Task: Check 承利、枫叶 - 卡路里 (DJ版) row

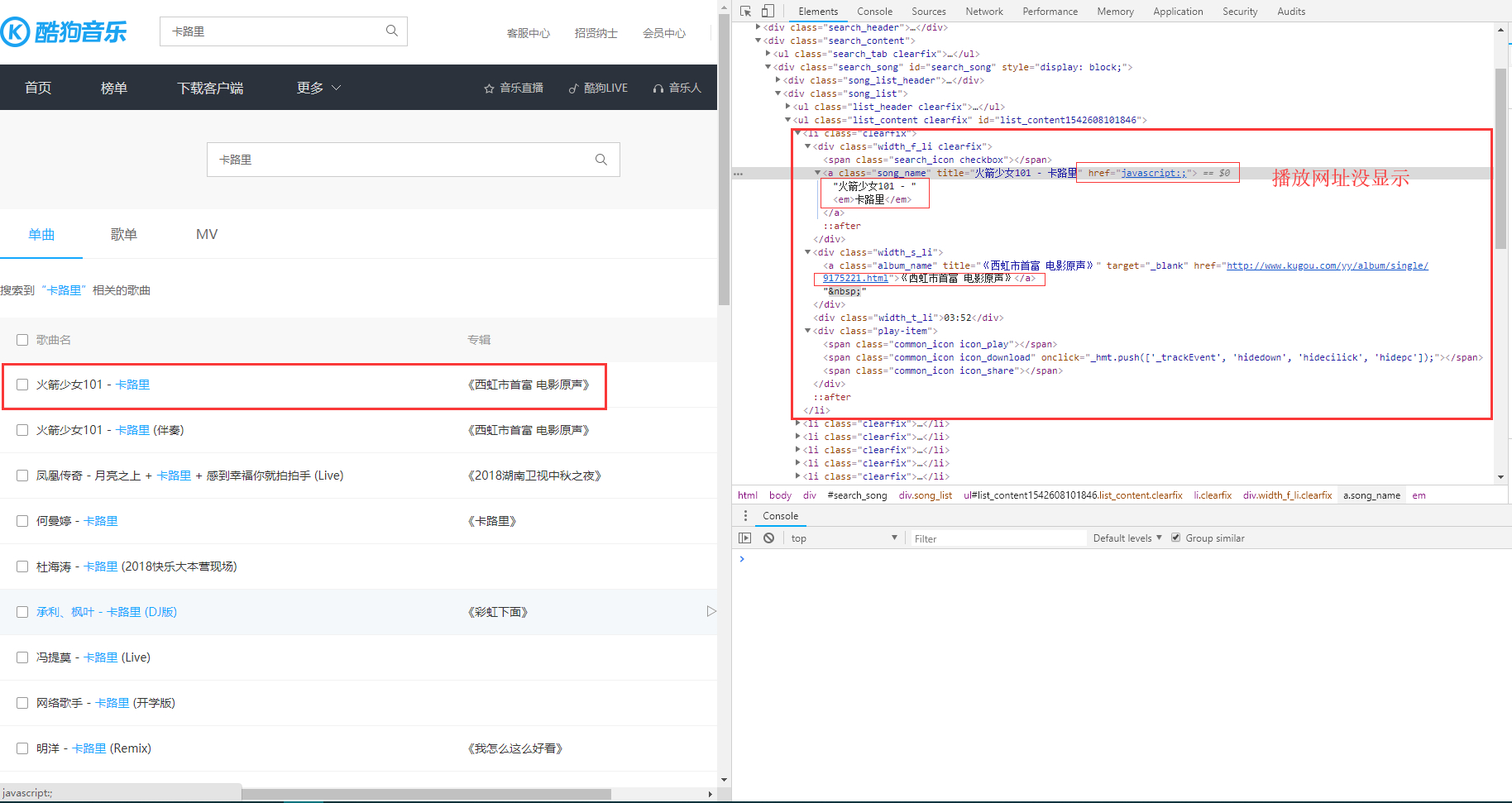Action: tap(22, 612)
